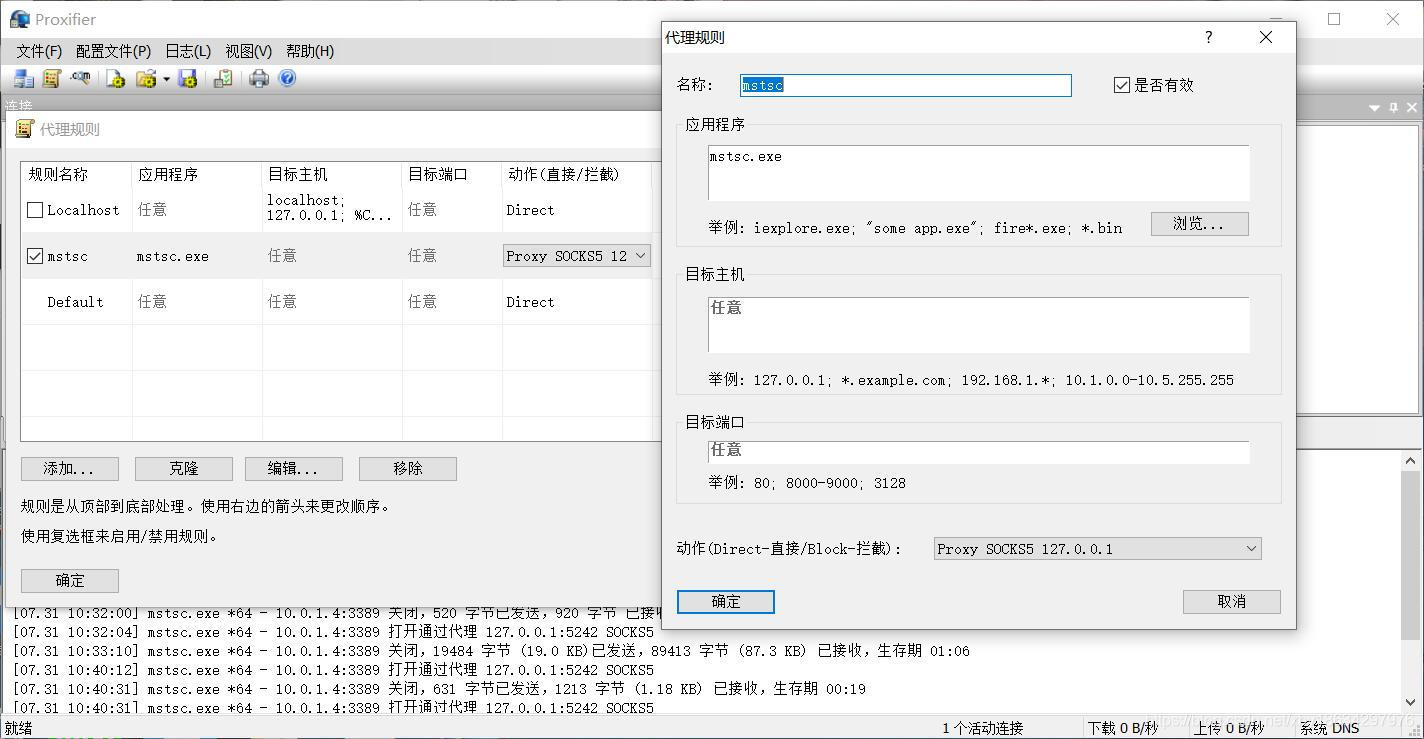Click localhost; 127.0.0.1 target host cell
Image resolution: width=1424 pixels, height=739 pixels.
[x=330, y=208]
